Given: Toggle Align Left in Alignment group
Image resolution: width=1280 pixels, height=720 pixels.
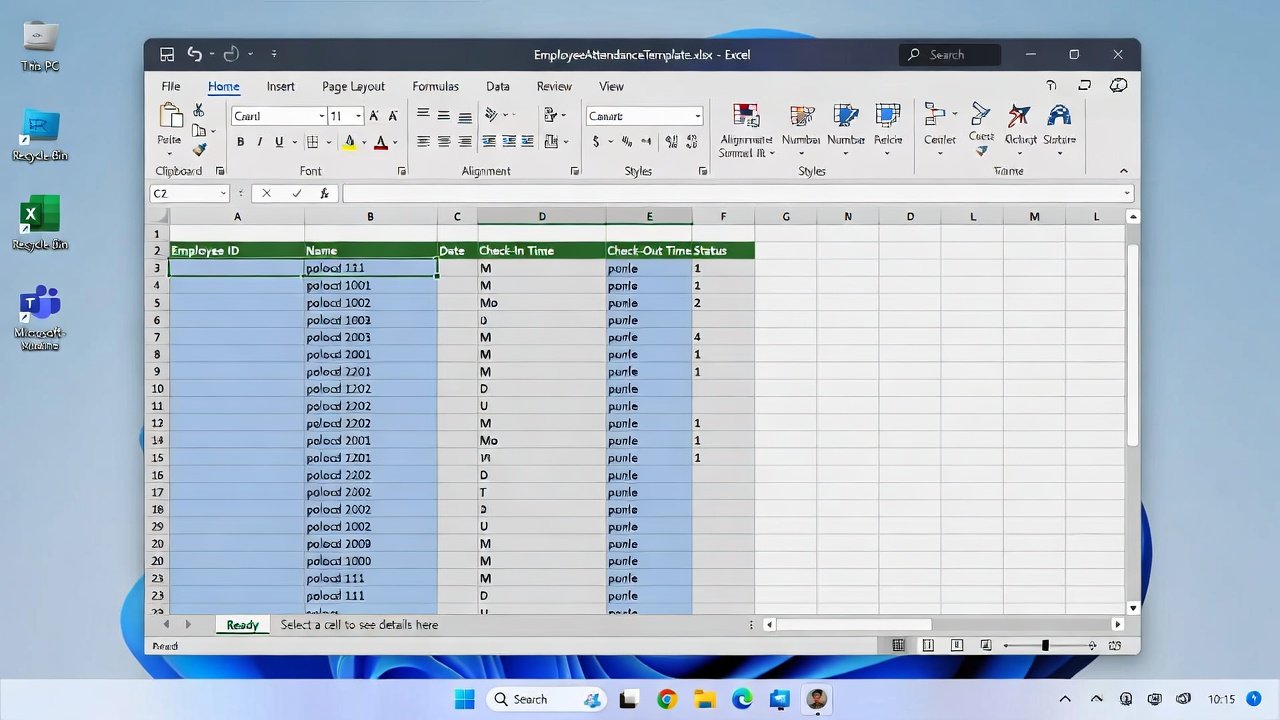Looking at the screenshot, I should pos(423,142).
